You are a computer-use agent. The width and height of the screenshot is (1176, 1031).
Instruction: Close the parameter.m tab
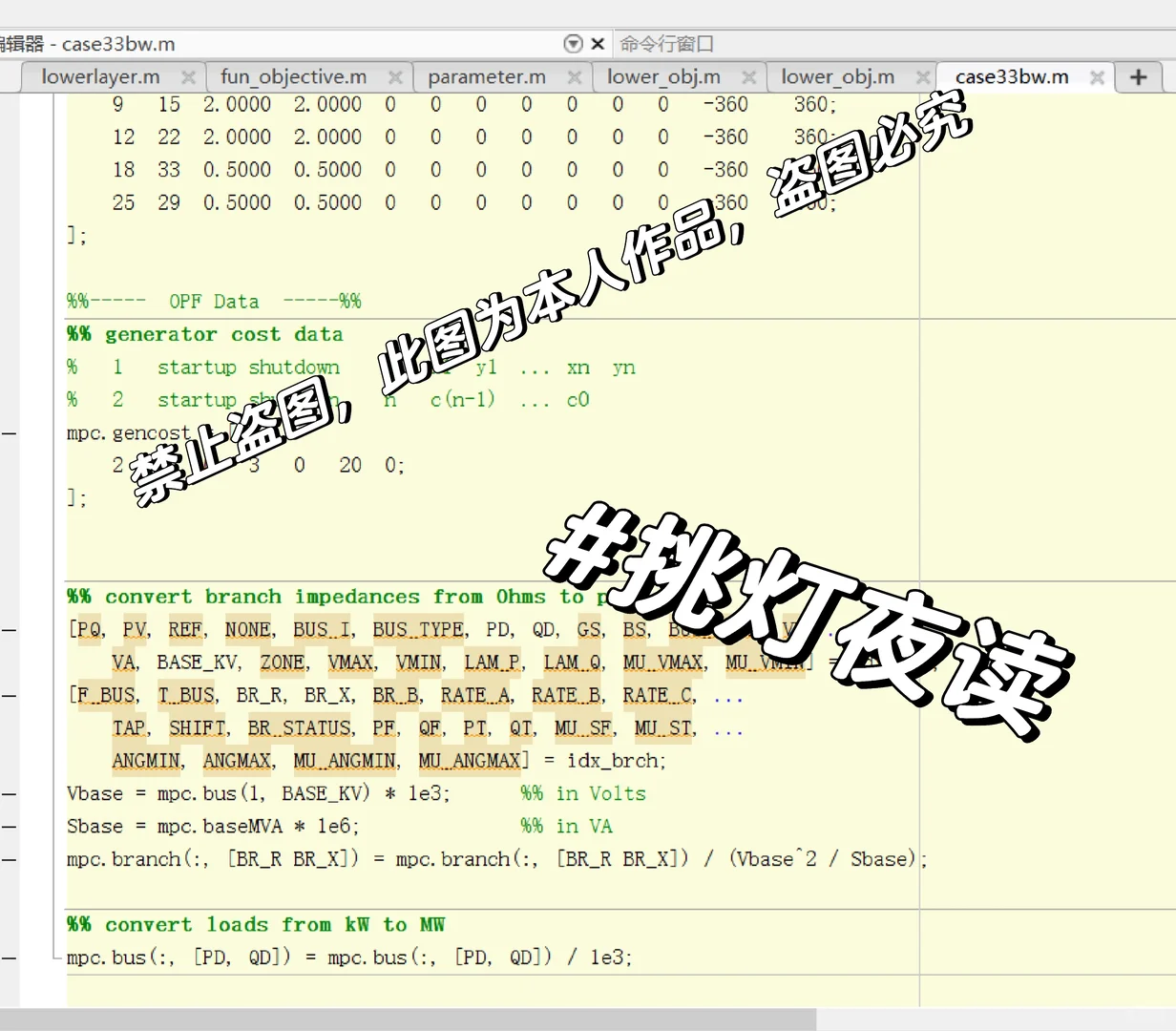click(575, 77)
